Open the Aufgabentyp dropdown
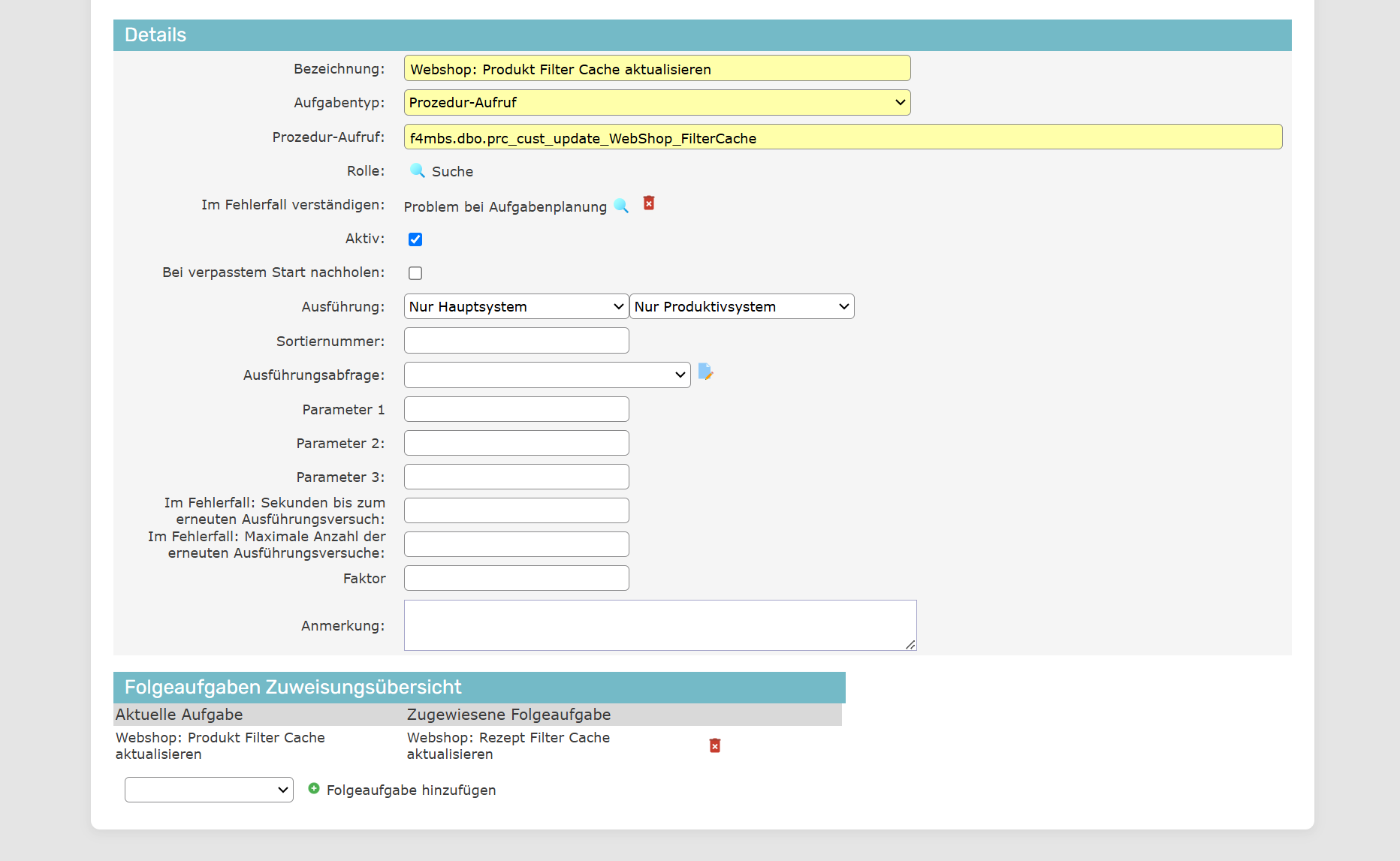The width and height of the screenshot is (1400, 861). pos(656,103)
